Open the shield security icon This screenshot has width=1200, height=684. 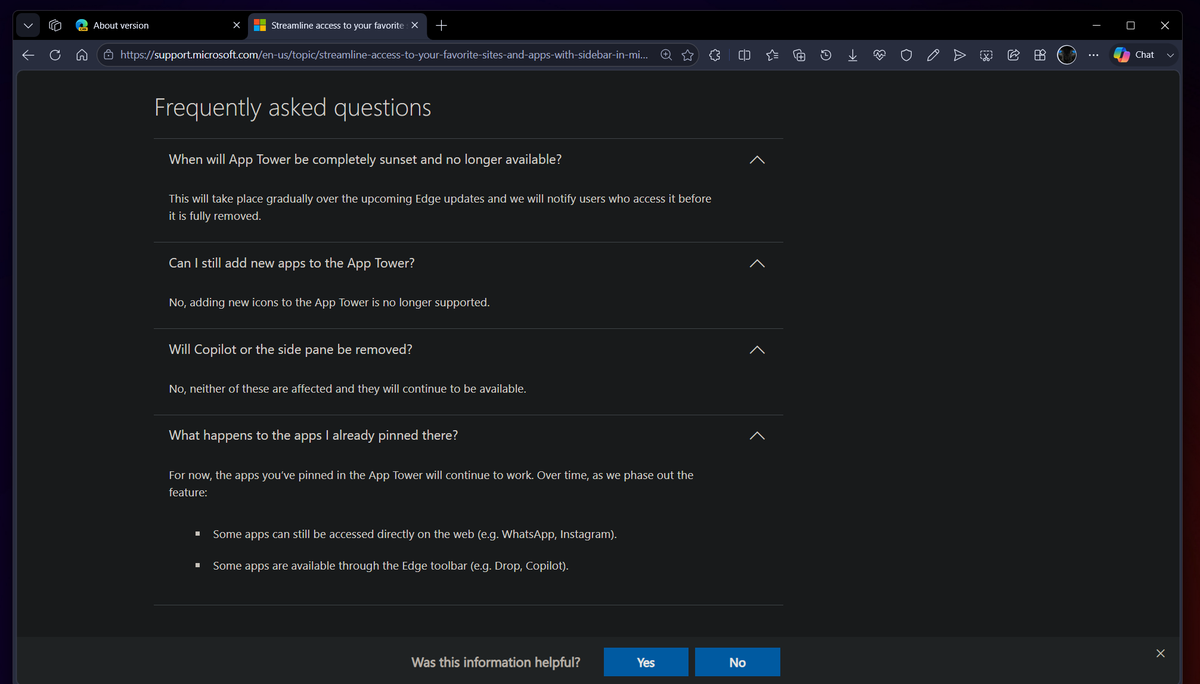click(906, 55)
